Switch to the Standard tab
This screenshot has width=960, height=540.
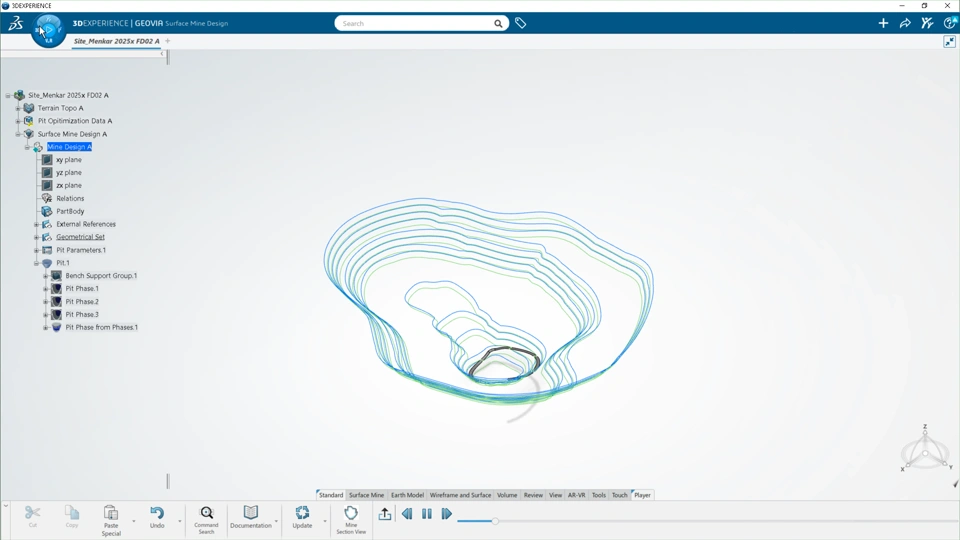coord(331,495)
